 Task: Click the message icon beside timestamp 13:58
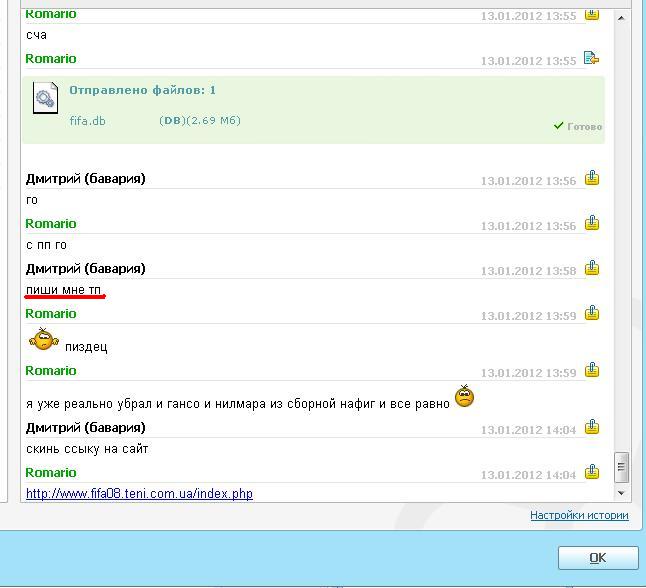click(x=592, y=268)
